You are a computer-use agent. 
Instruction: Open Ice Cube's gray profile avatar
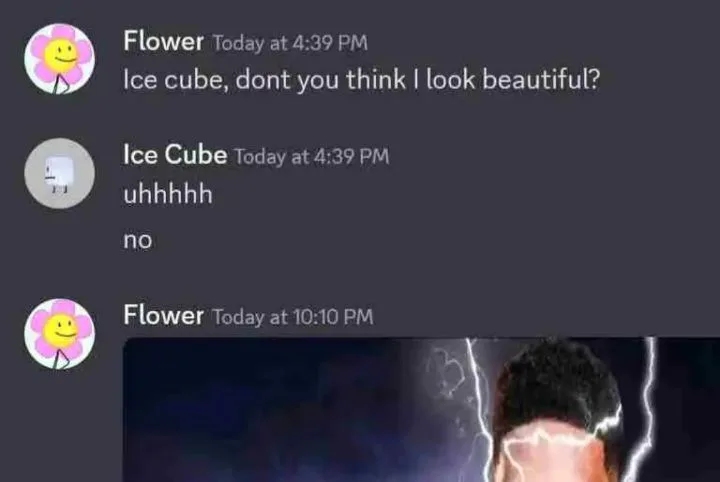click(x=60, y=174)
